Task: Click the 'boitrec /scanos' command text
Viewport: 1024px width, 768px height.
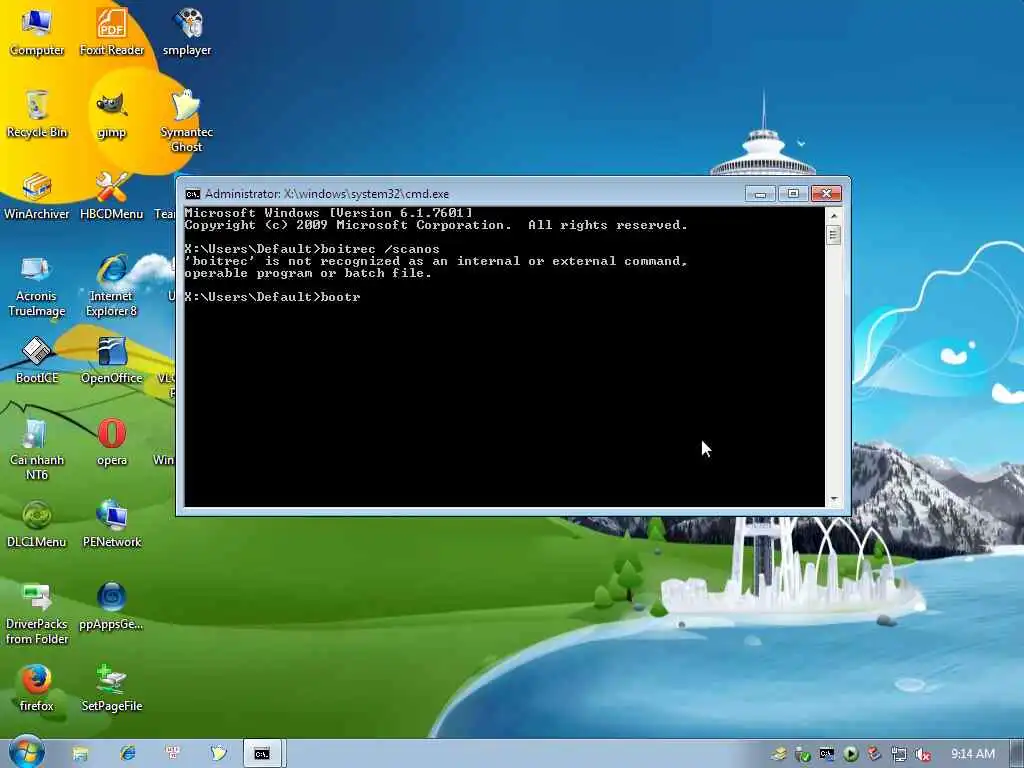Action: (380, 249)
